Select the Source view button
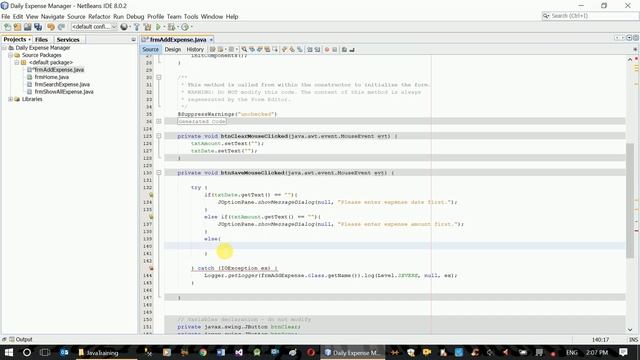 pos(150,49)
